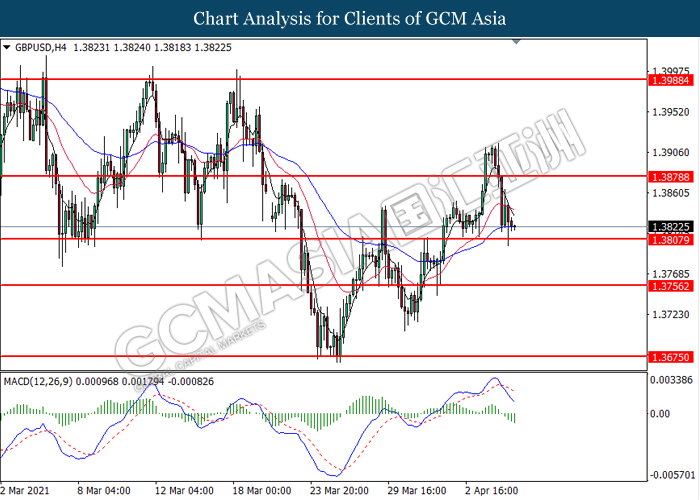Select the 1.37562 red price label
Viewport: 700px width, 500px height.
pyautogui.click(x=671, y=286)
